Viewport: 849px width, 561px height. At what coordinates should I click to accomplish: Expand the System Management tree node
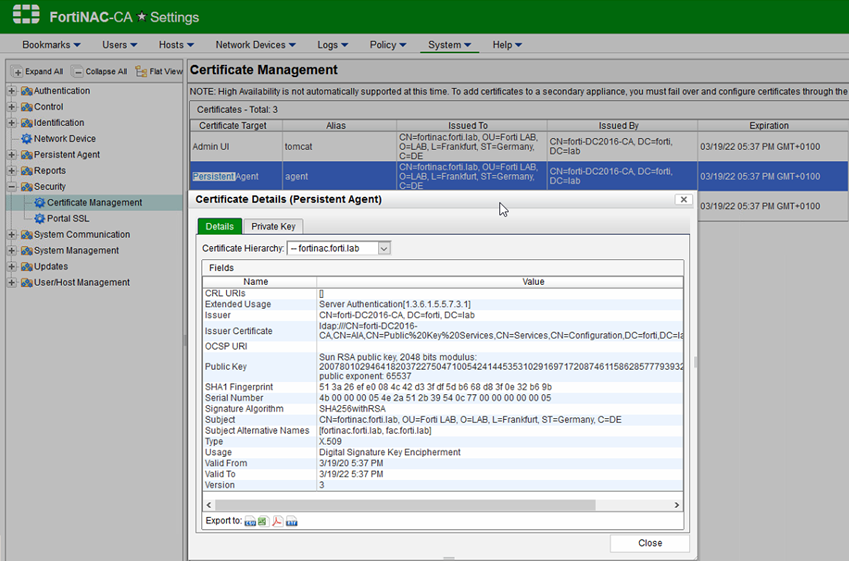[12, 251]
